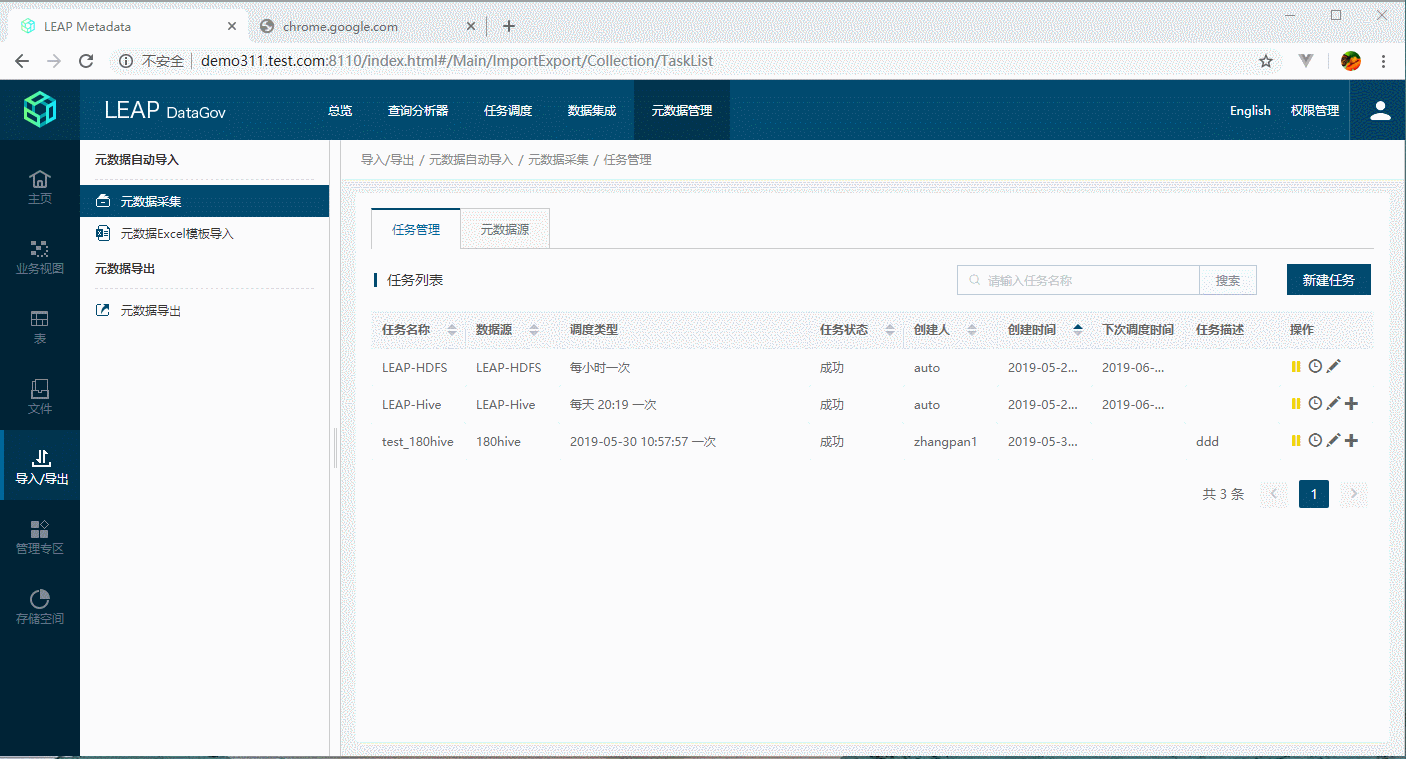The height and width of the screenshot is (759, 1406).
Task: Open 表 tables in left sidebar
Action: click(x=40, y=326)
